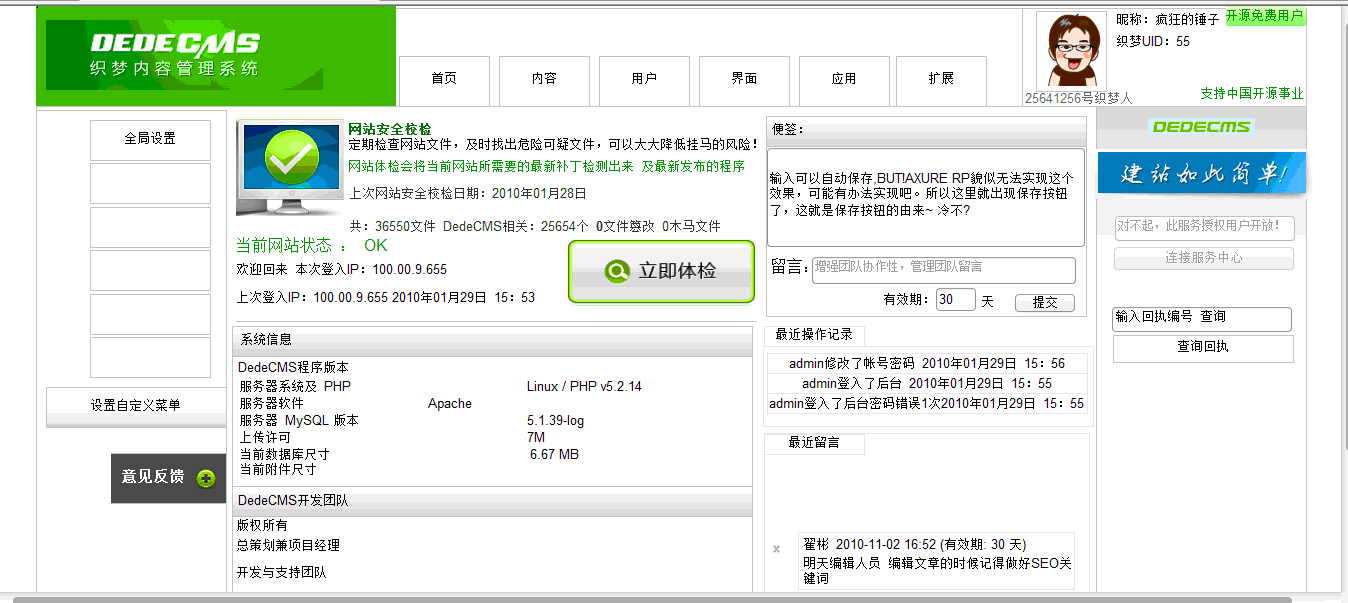Open 全局设置 in the sidebar
The height and width of the screenshot is (603, 1348).
click(x=150, y=140)
